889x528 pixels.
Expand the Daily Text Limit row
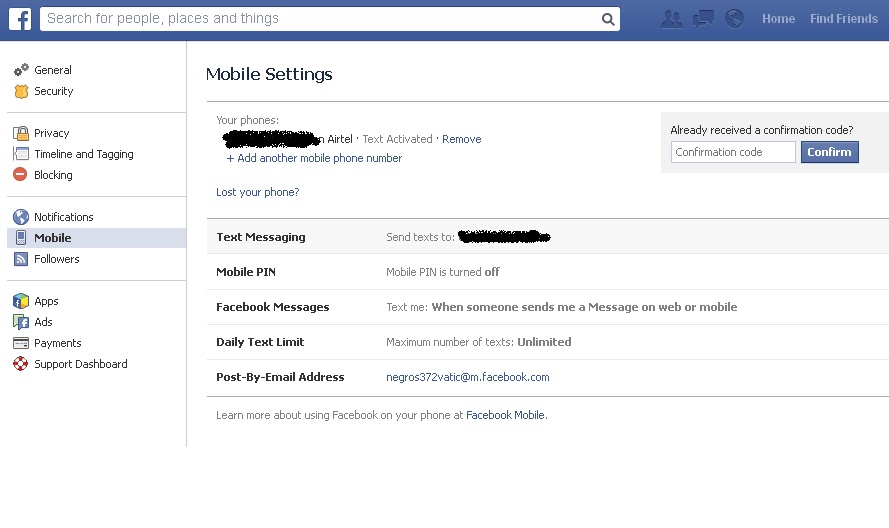pos(548,342)
